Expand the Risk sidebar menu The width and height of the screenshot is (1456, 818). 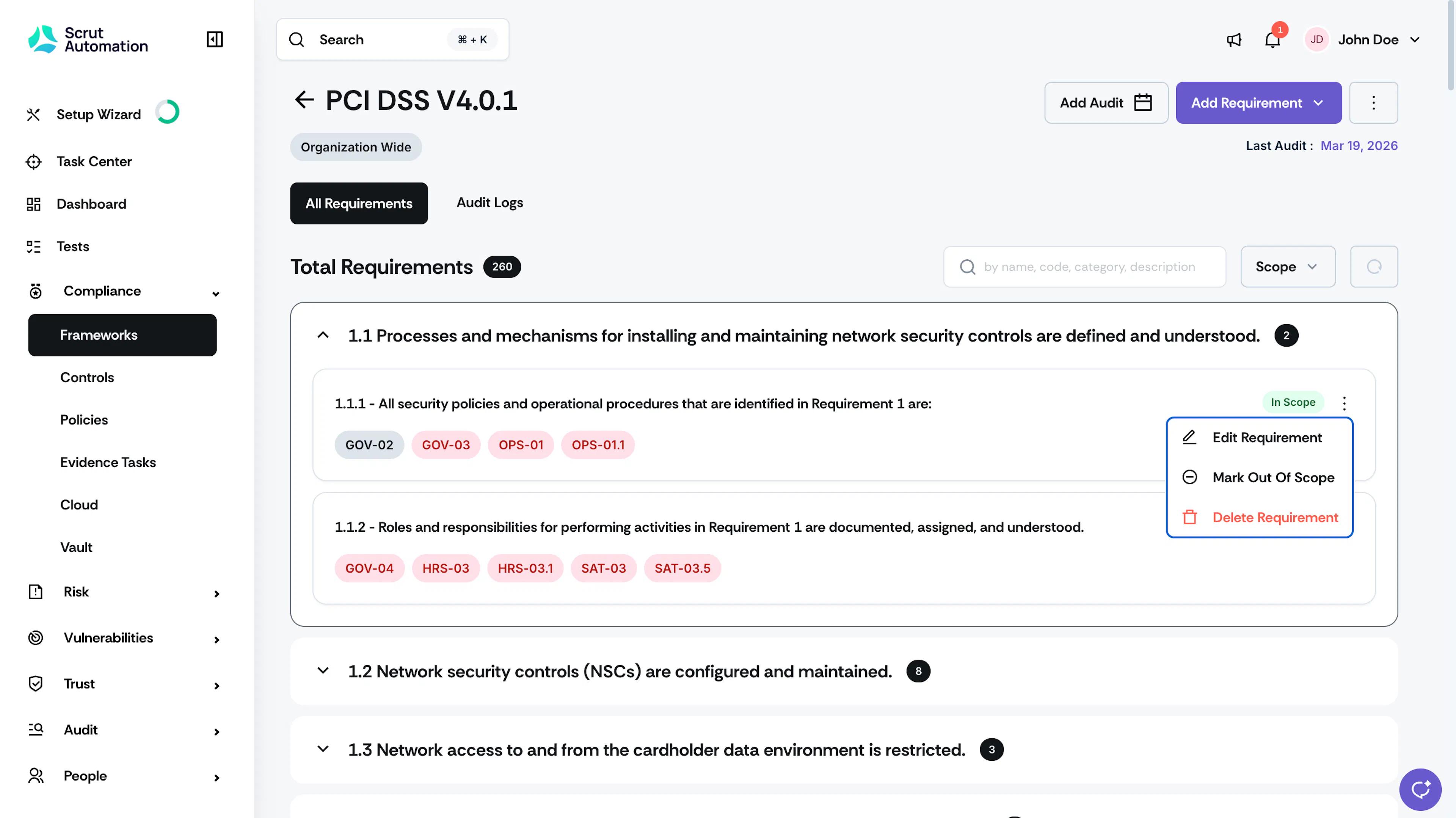tap(122, 592)
